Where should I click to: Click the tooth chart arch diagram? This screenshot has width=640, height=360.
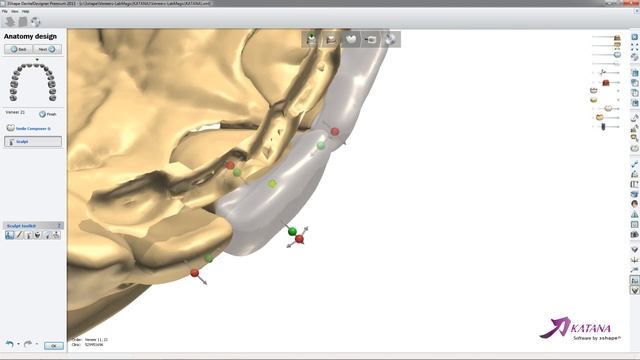pyautogui.click(x=33, y=82)
